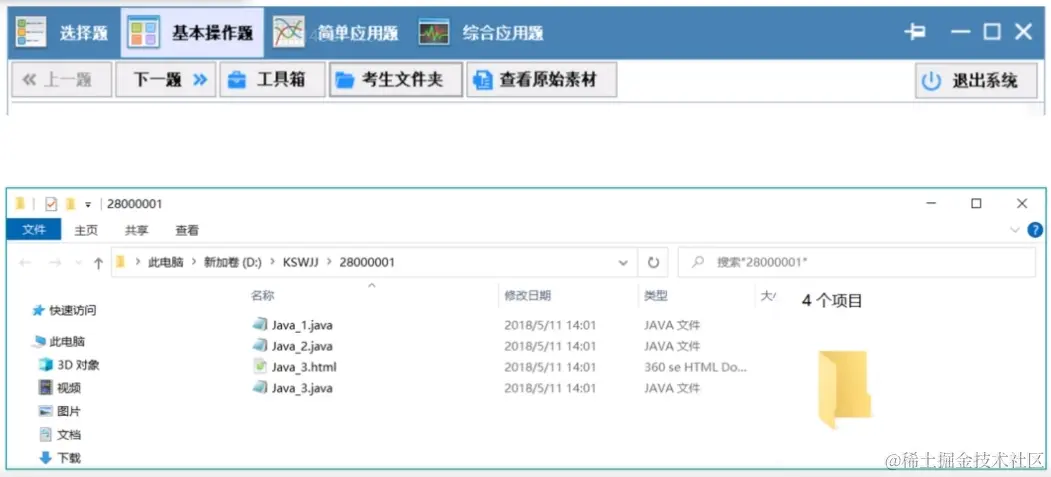Sort by 名称 column header
Image resolution: width=1051 pixels, height=477 pixels.
click(x=263, y=295)
